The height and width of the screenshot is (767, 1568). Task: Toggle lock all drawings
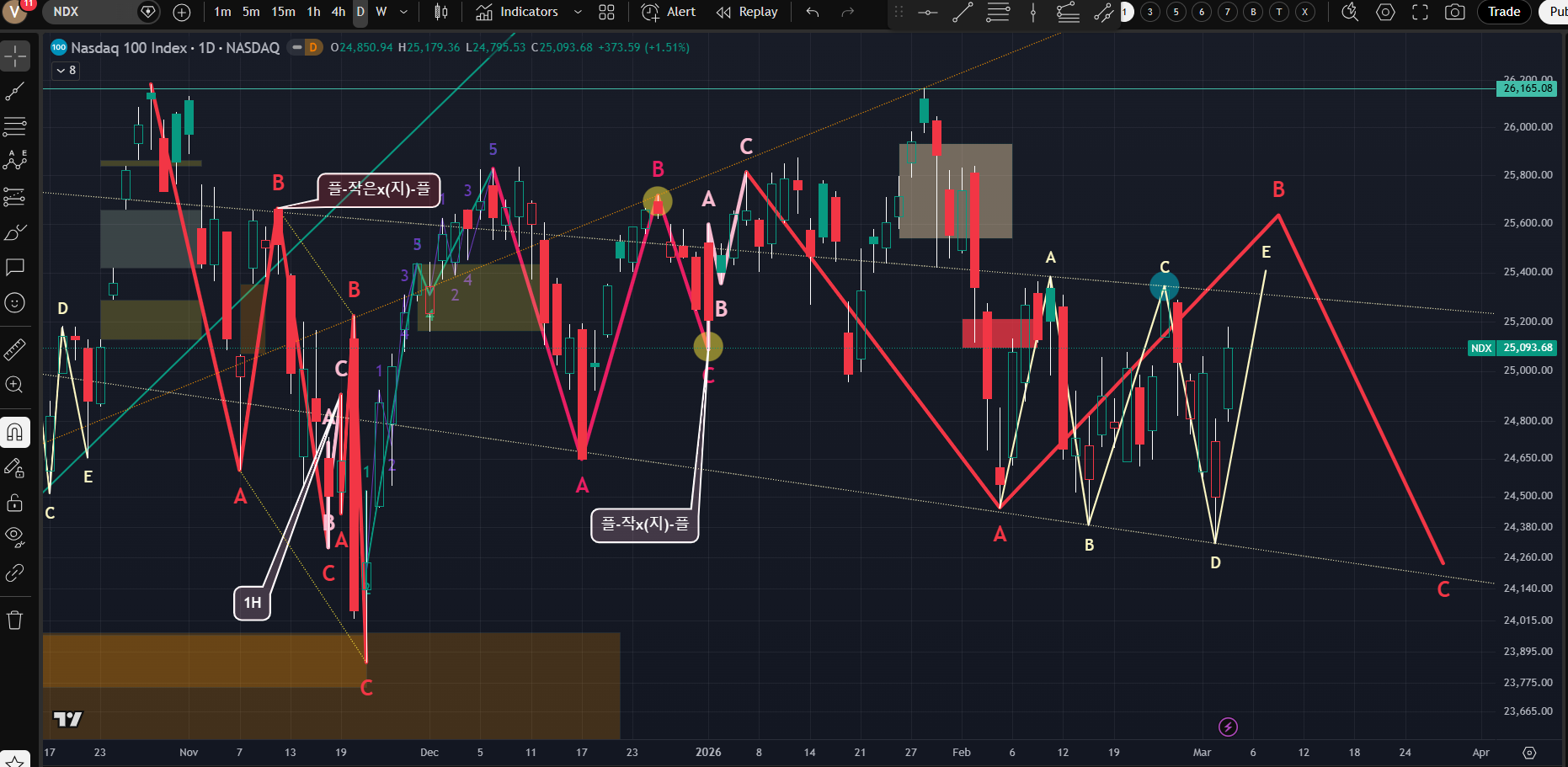pyautogui.click(x=15, y=503)
